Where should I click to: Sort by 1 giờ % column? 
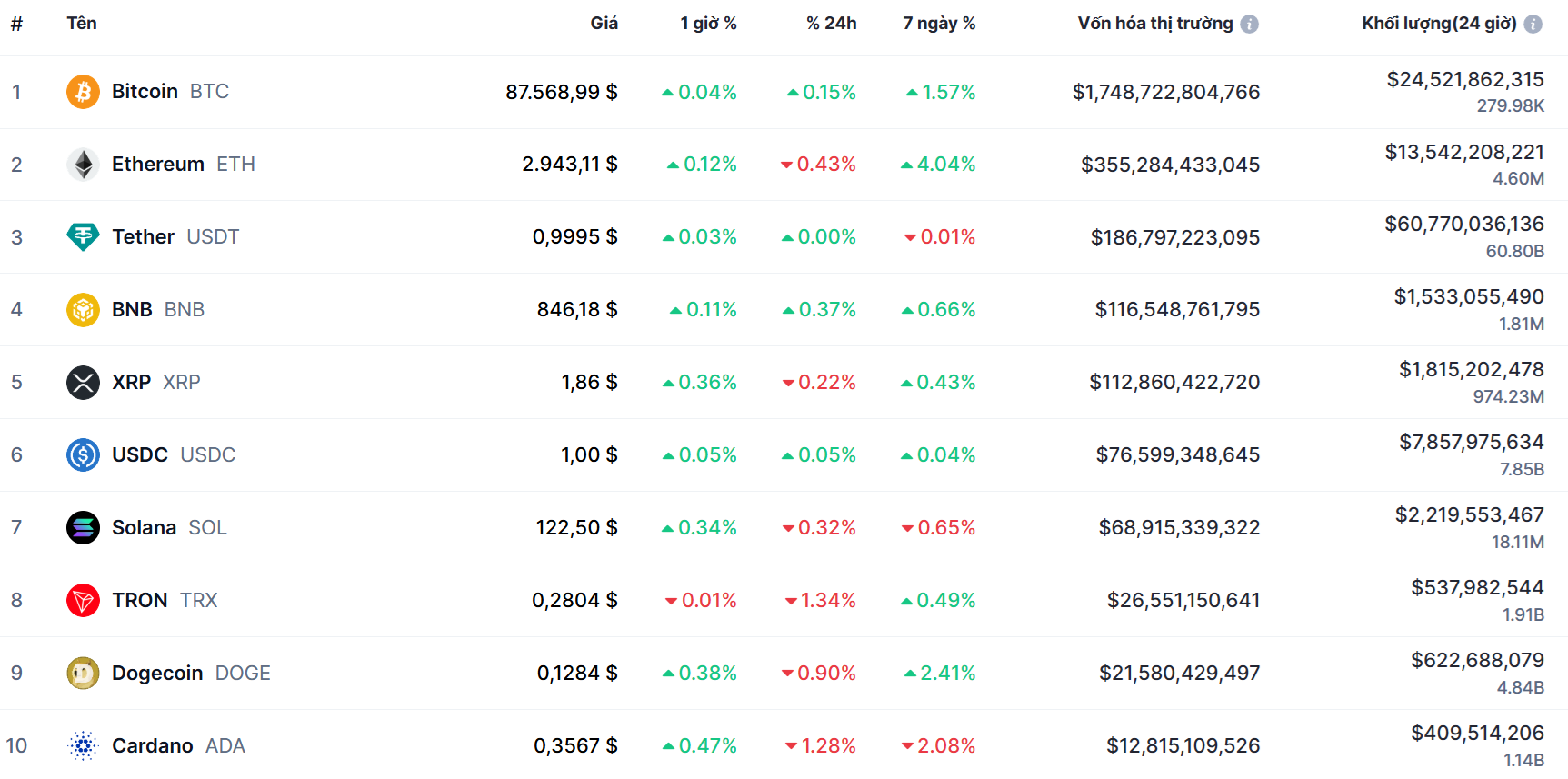pos(708,24)
